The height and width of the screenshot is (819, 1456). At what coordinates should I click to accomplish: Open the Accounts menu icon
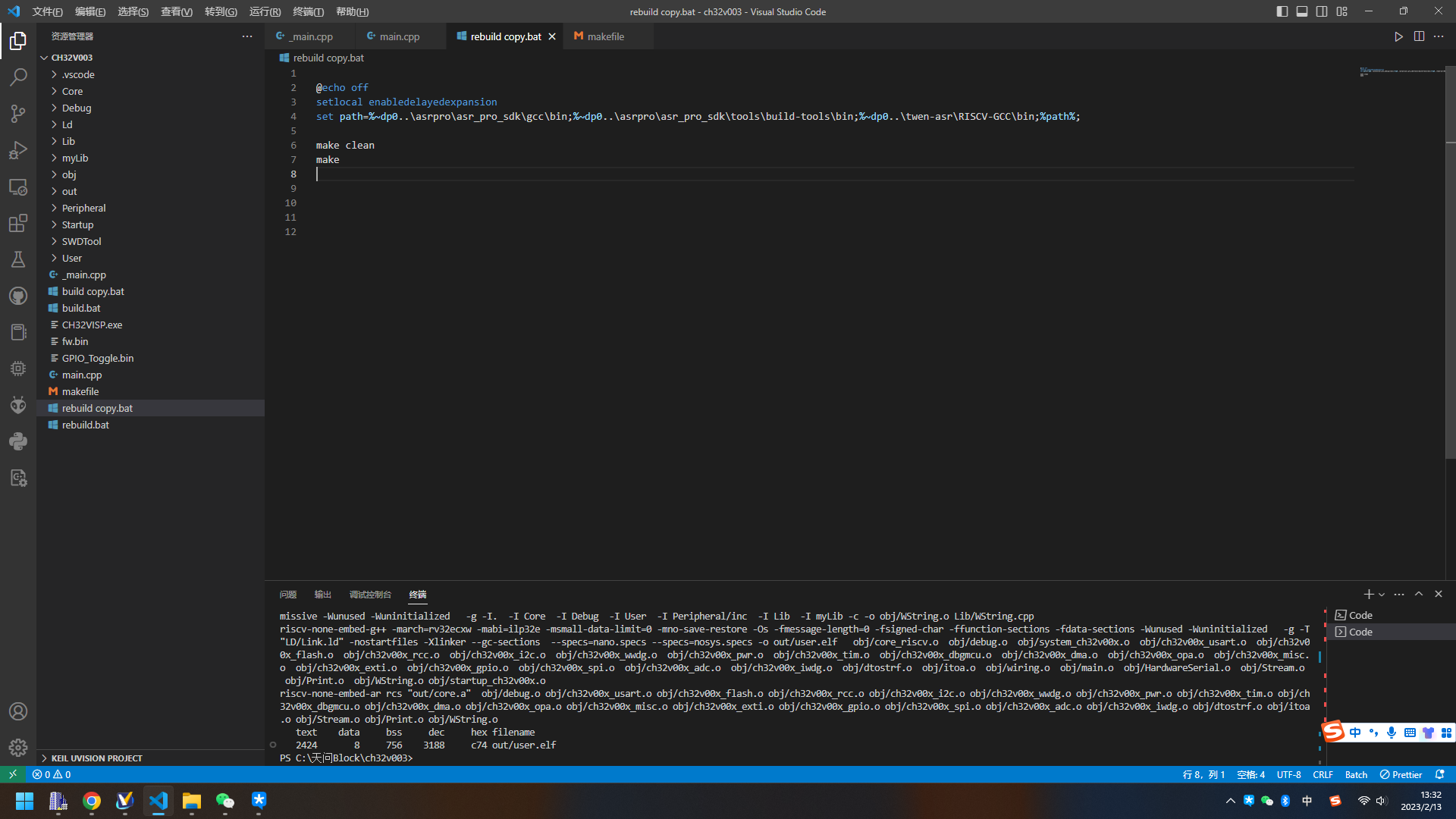(x=18, y=711)
